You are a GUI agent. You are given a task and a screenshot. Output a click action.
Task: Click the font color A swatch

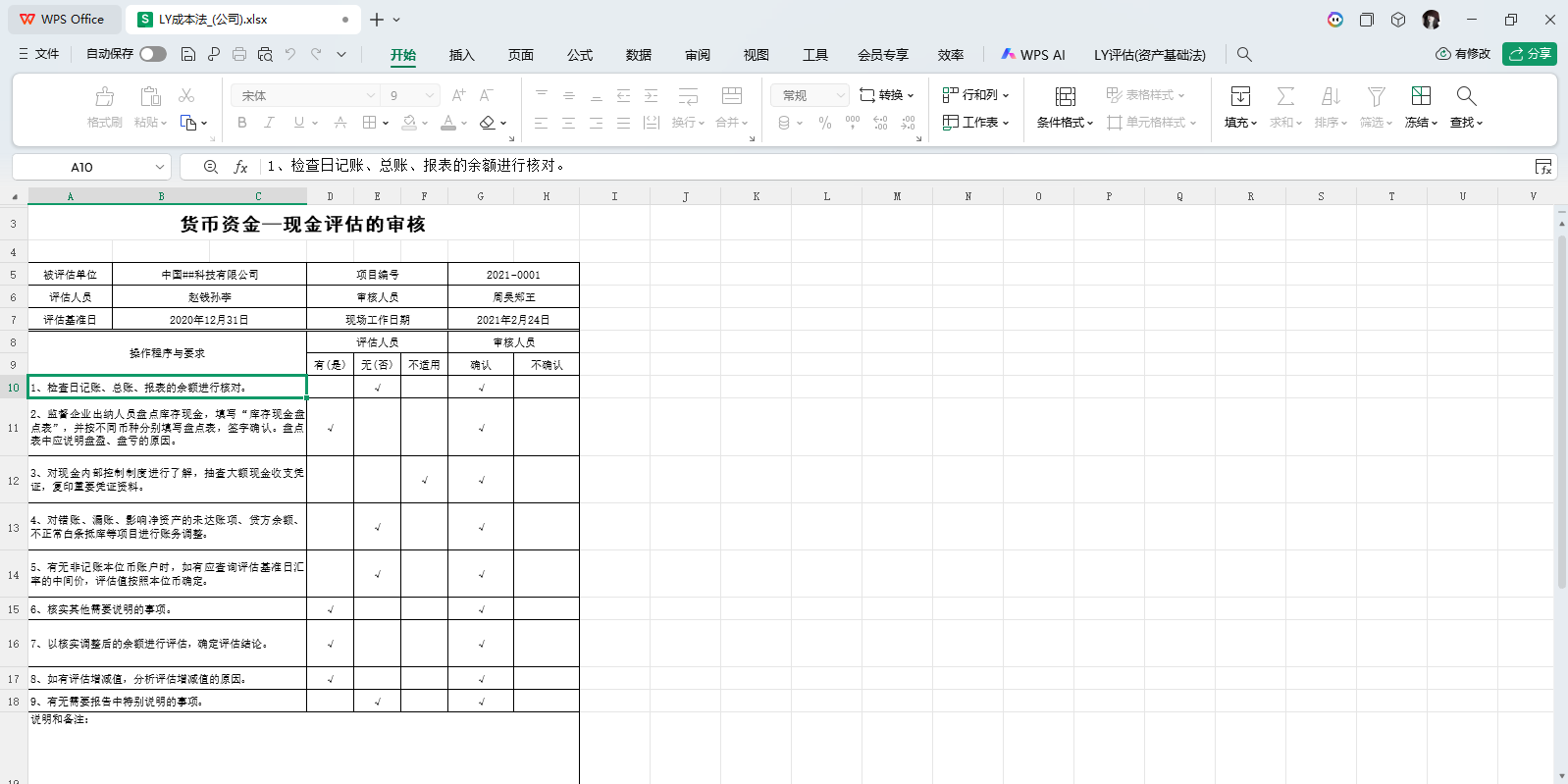pyautogui.click(x=448, y=123)
